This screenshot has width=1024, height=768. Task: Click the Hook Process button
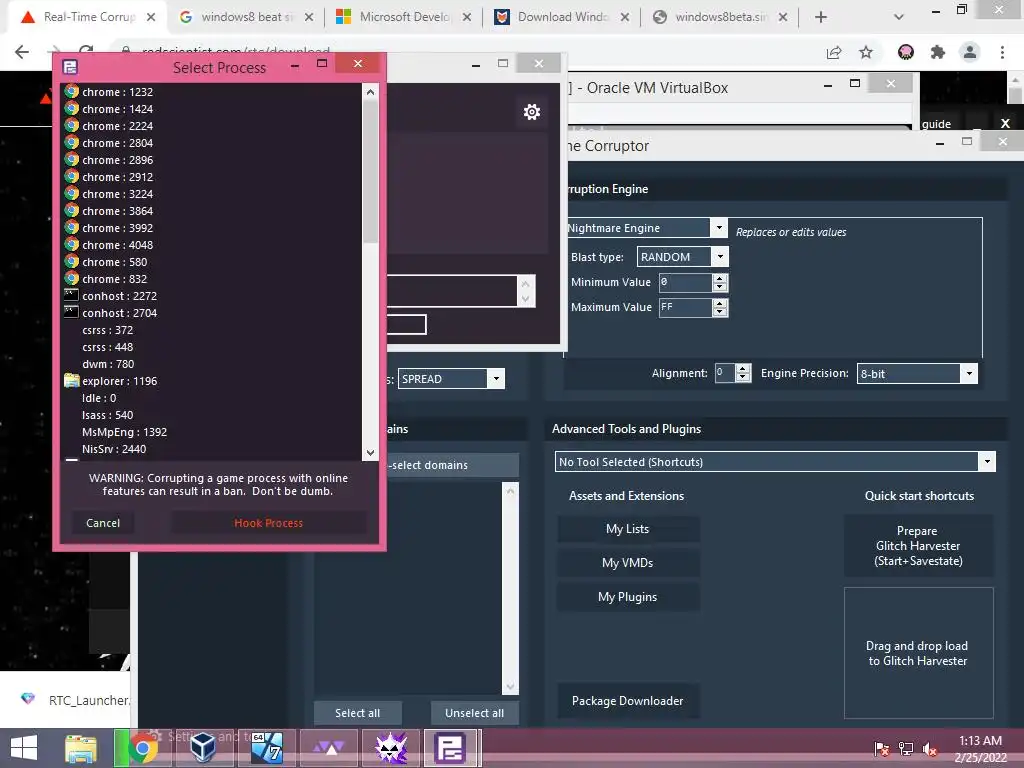click(268, 523)
